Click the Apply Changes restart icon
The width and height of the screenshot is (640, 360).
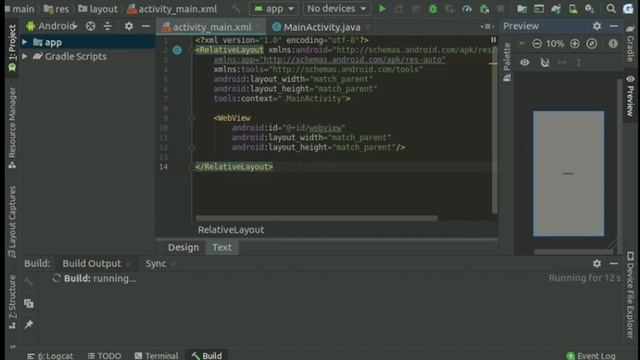tap(399, 9)
